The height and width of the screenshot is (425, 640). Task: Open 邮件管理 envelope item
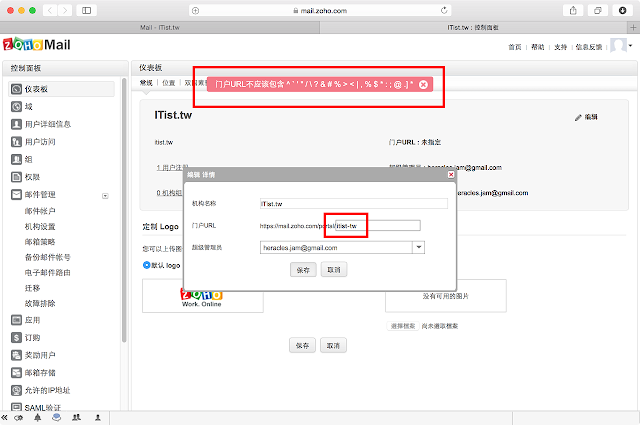pyautogui.click(x=33, y=194)
